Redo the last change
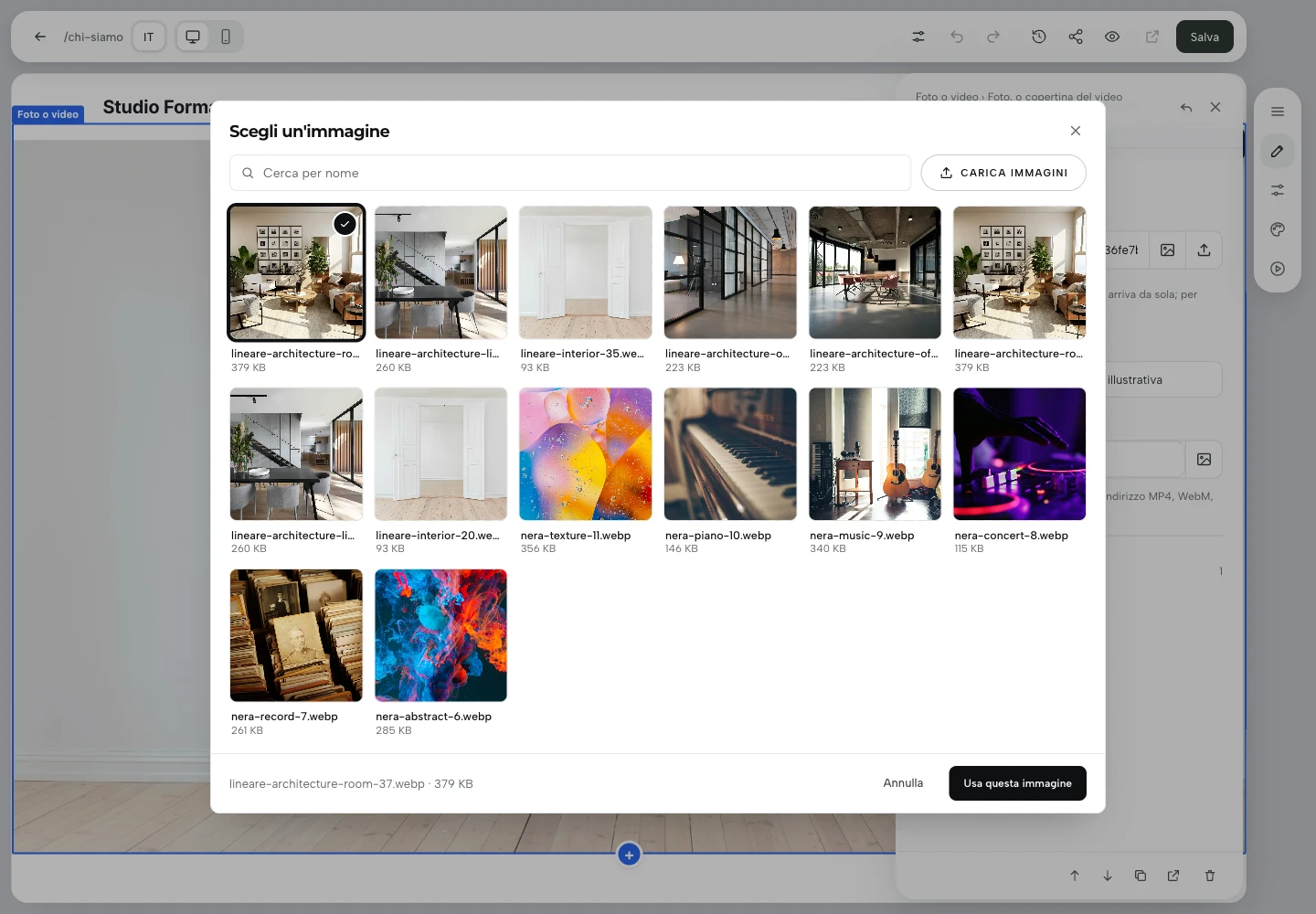Image resolution: width=1316 pixels, height=914 pixels. (993, 37)
